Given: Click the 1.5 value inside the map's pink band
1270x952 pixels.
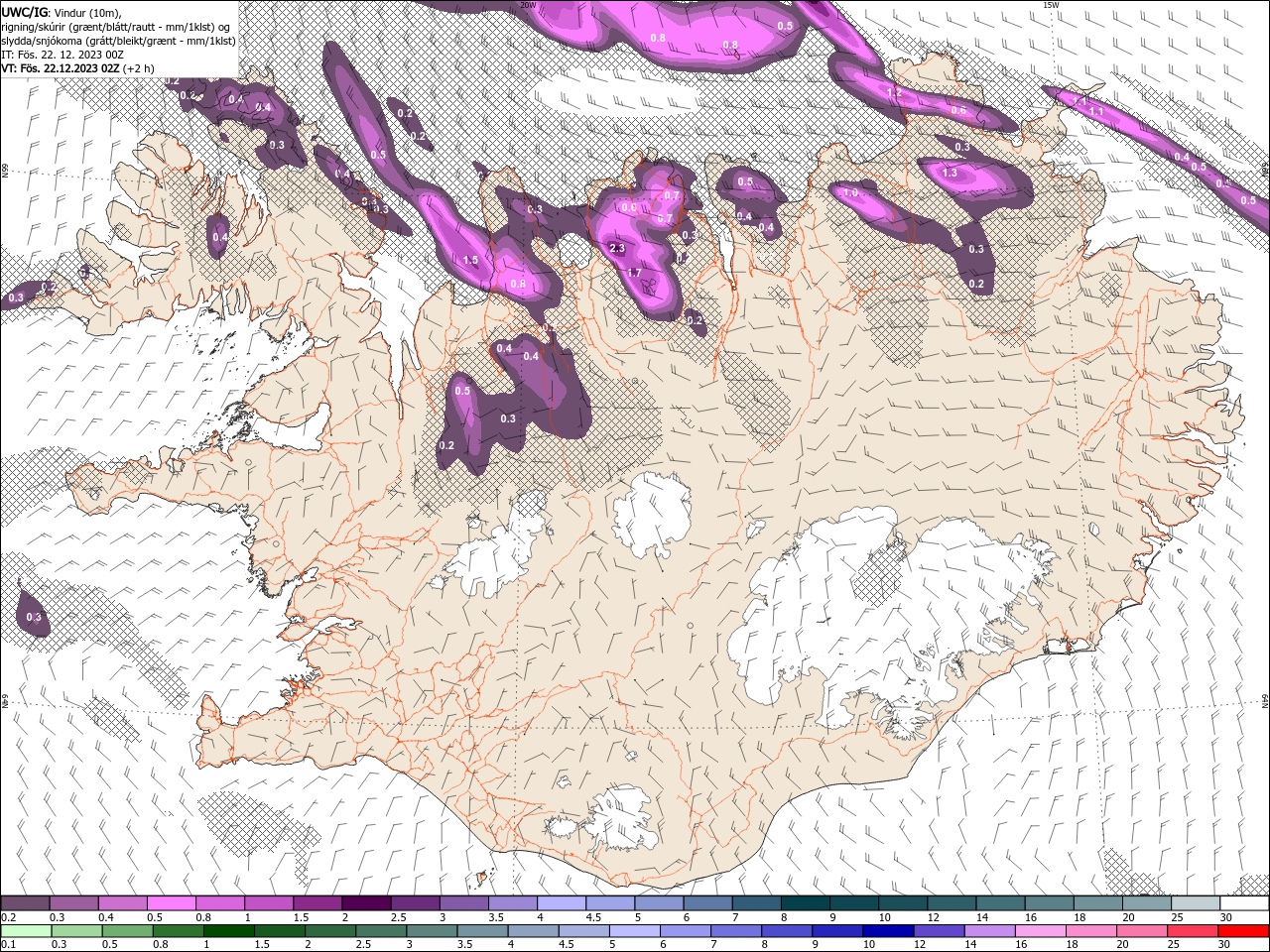Looking at the screenshot, I should 471,260.
